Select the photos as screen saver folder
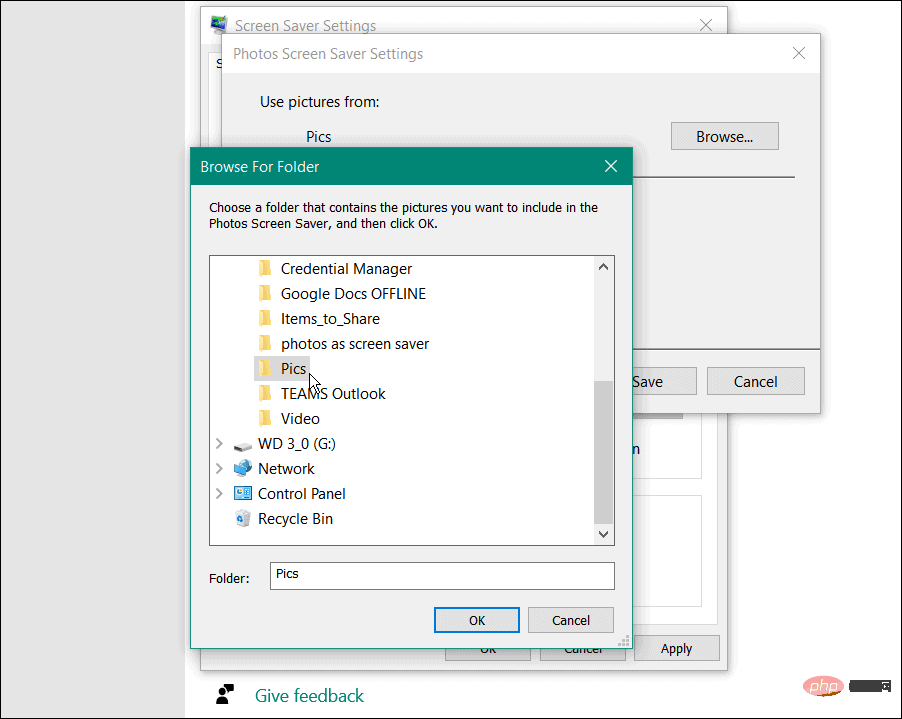 click(355, 343)
